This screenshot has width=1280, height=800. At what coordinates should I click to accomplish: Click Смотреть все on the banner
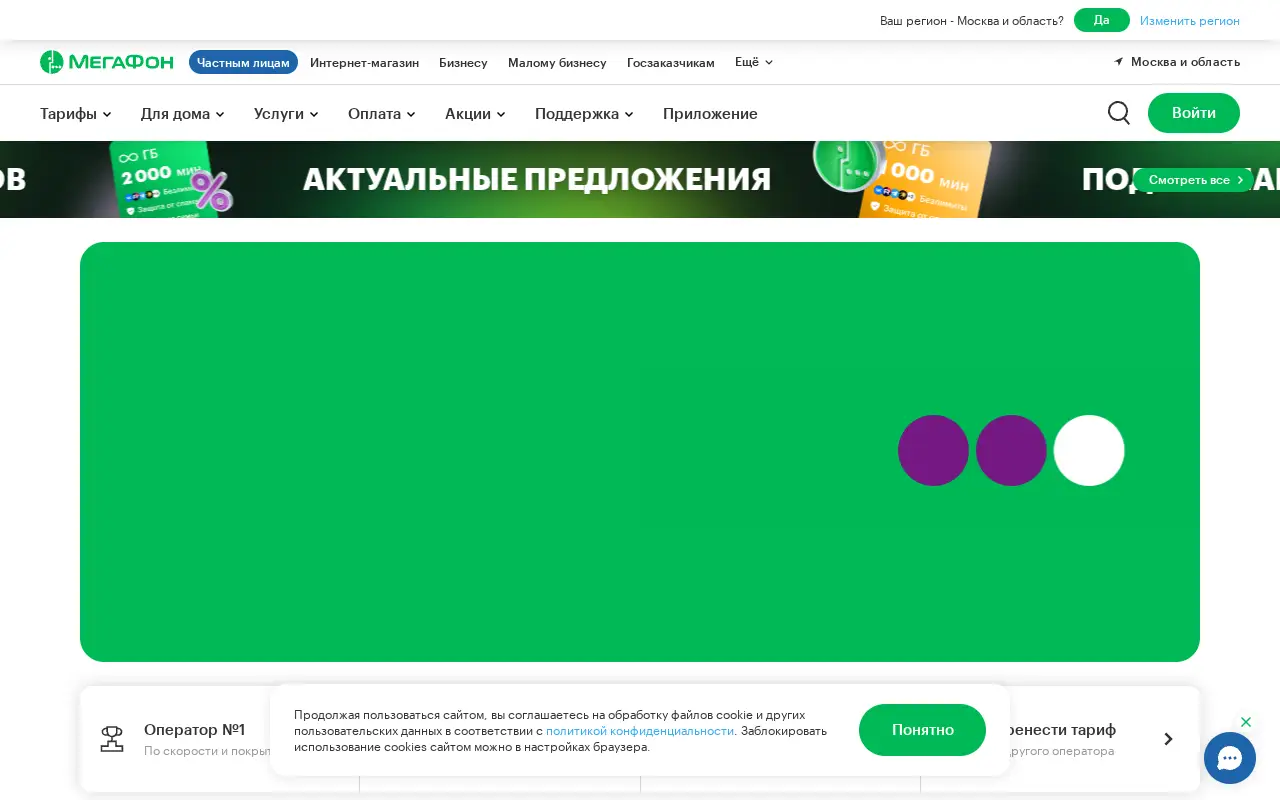(x=1194, y=180)
